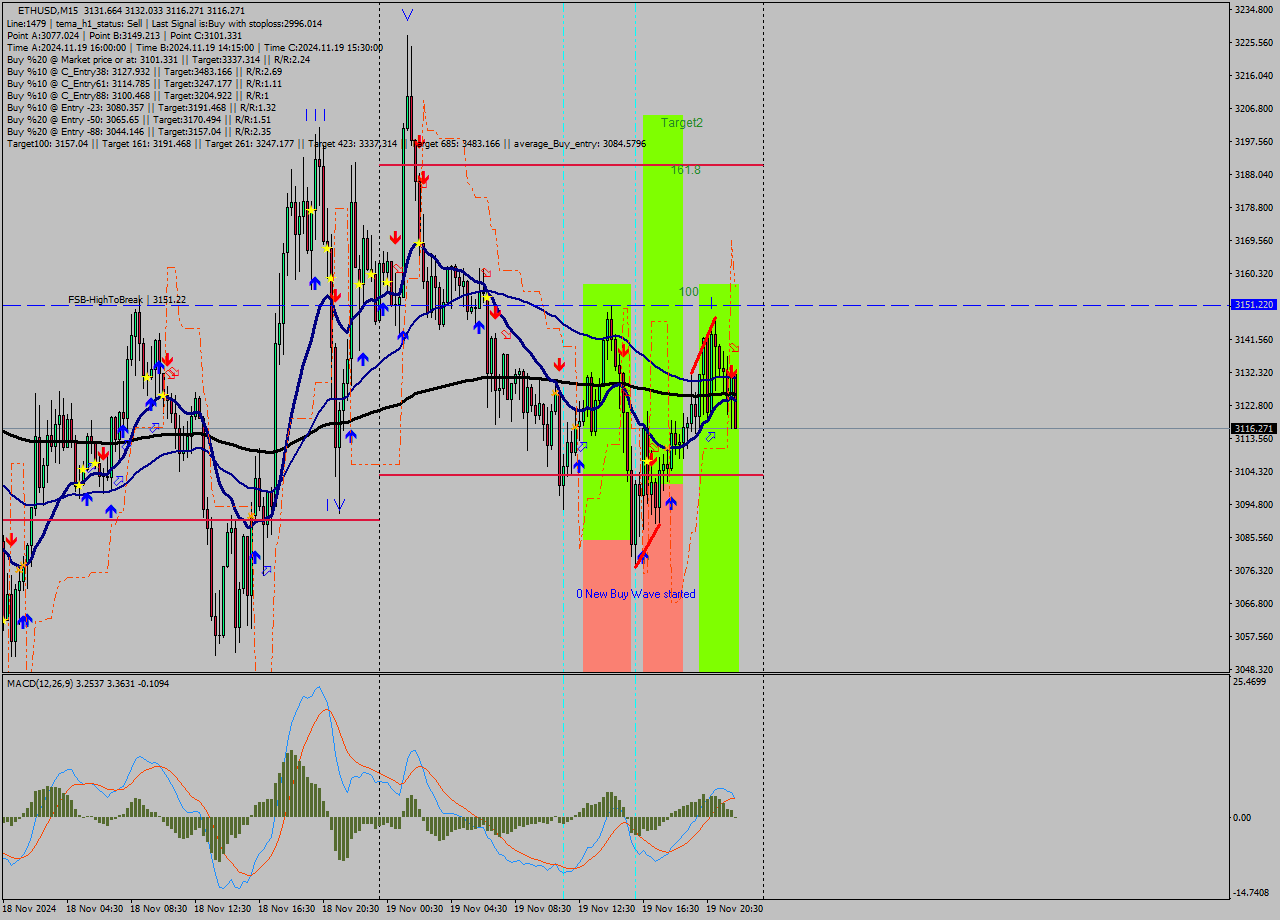Click the 'Buy %20 @ Market price' line
The width and height of the screenshot is (1280, 920).
pos(158,59)
